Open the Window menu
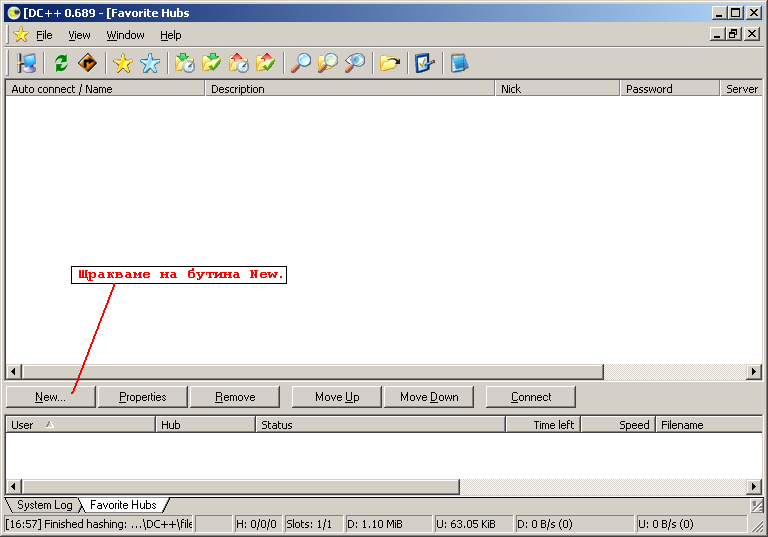Viewport: 768px width, 537px height. (x=125, y=35)
